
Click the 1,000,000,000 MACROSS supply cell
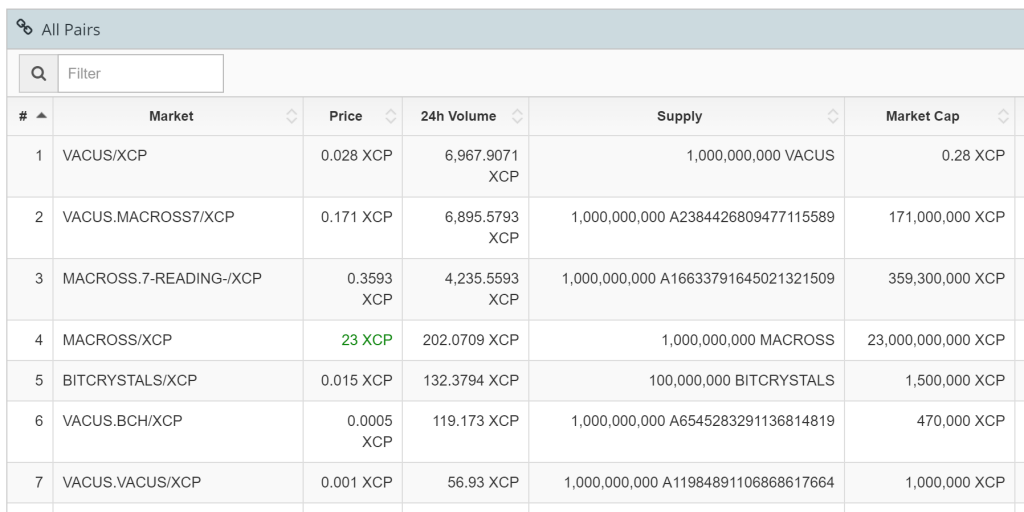pyautogui.click(x=747, y=340)
